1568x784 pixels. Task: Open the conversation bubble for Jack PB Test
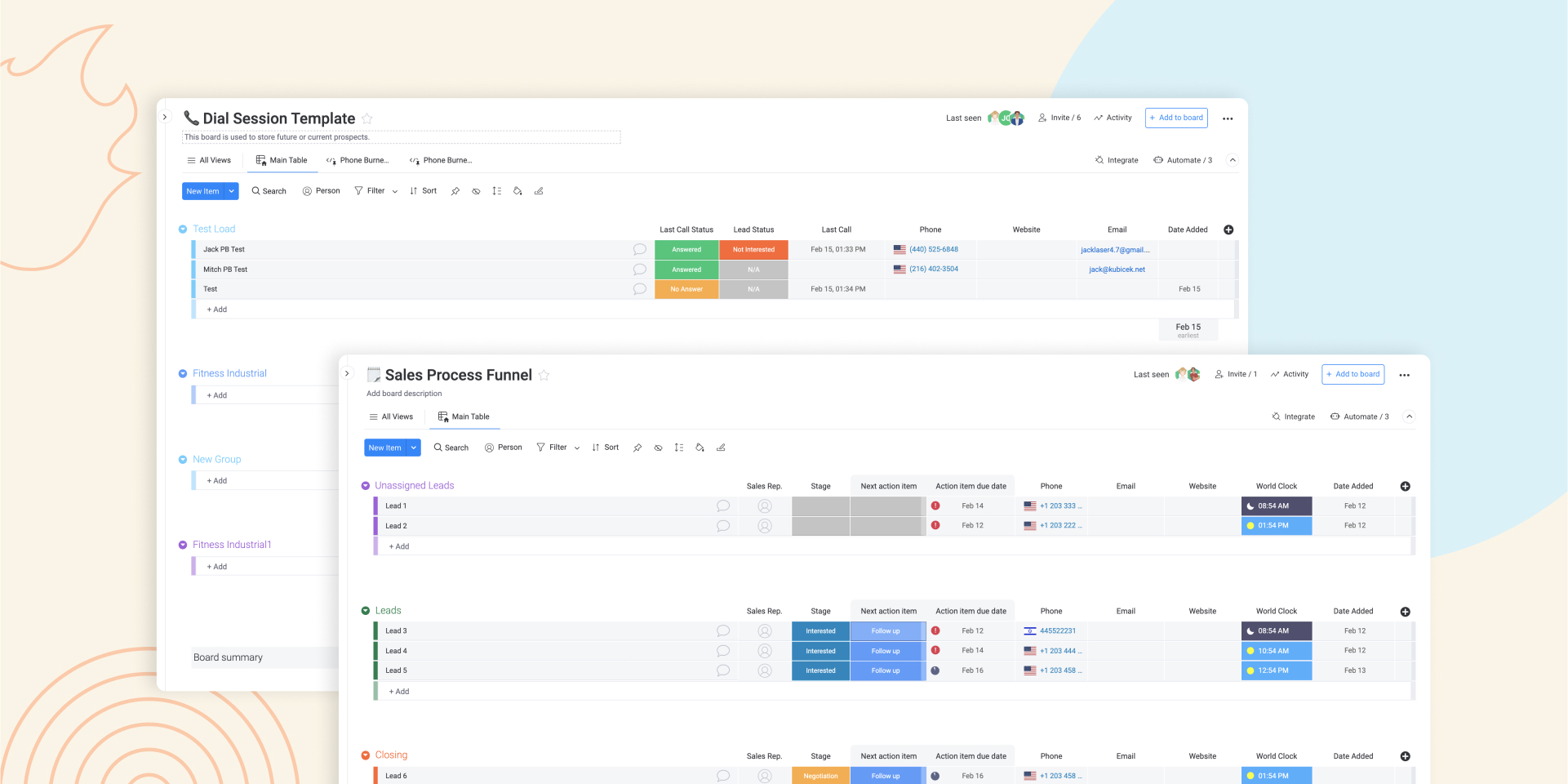(640, 249)
